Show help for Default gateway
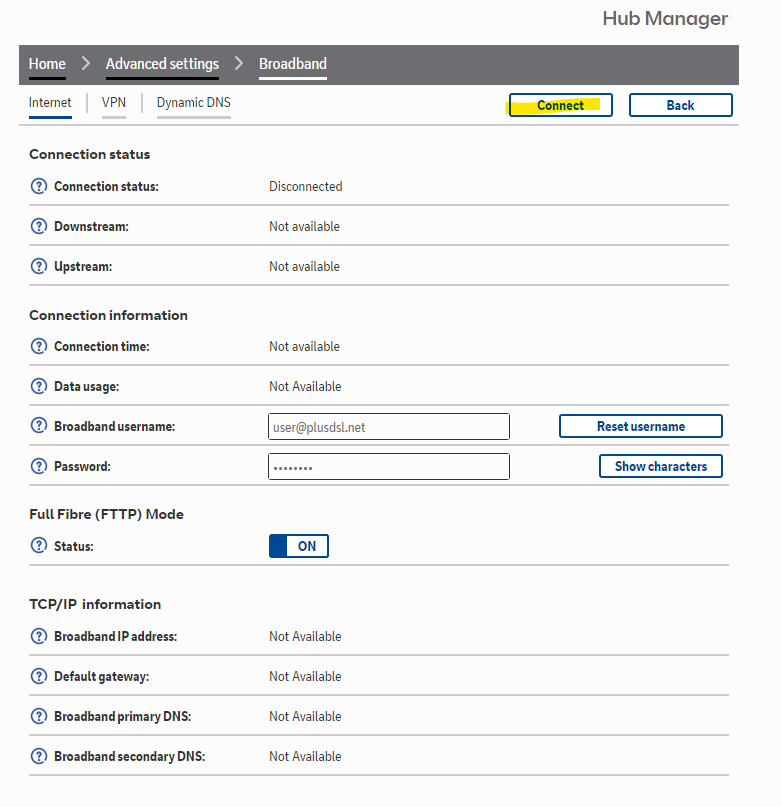This screenshot has height=807, width=781. point(39,676)
